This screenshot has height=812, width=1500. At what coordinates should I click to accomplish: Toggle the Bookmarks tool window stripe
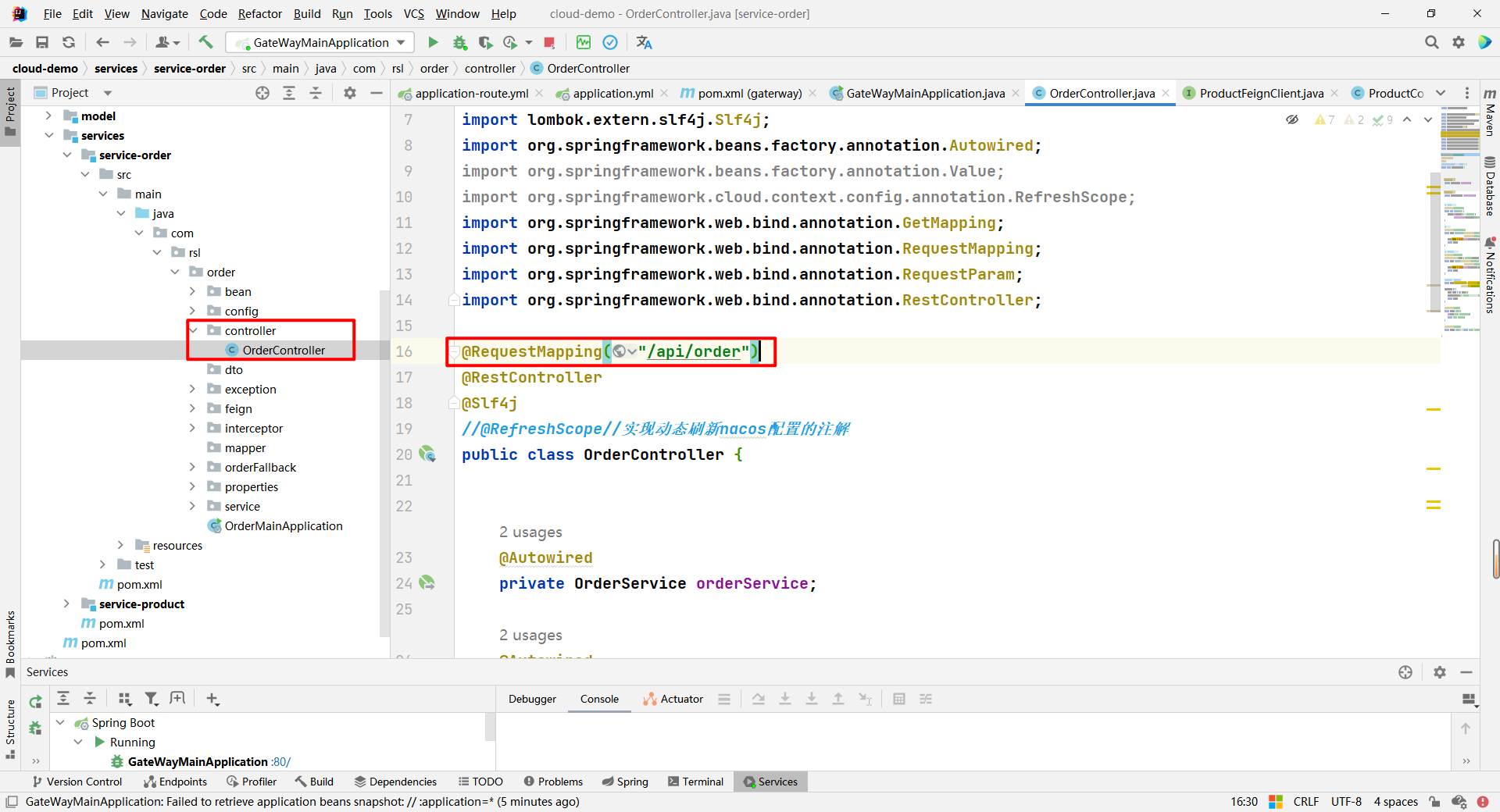tap(10, 645)
